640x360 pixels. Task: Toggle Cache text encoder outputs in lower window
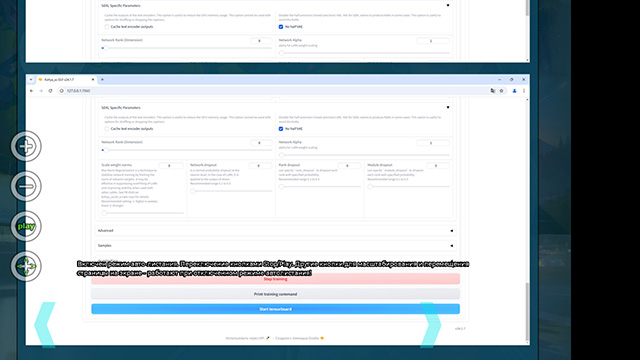coord(107,129)
